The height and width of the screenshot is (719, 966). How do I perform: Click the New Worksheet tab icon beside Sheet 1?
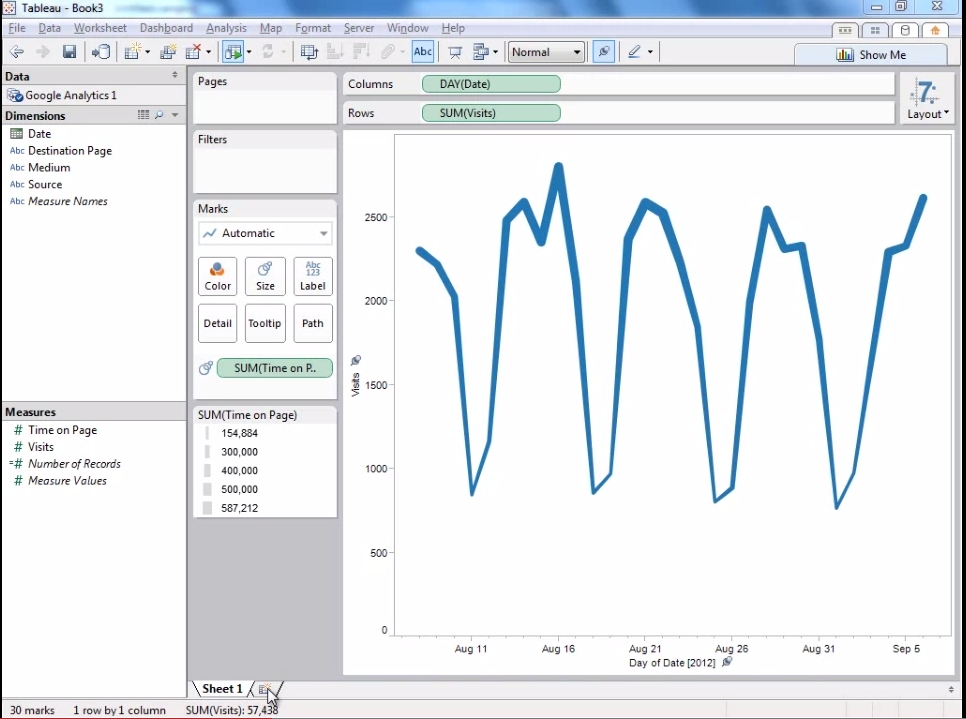point(264,689)
